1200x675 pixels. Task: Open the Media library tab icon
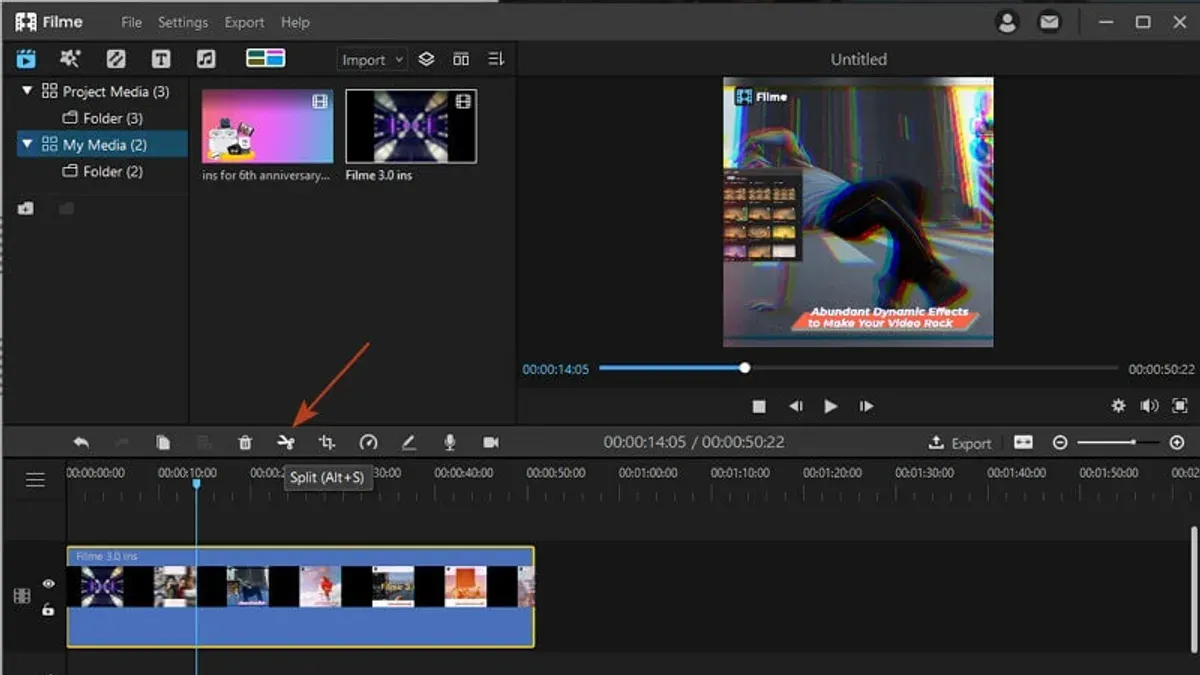coord(26,59)
